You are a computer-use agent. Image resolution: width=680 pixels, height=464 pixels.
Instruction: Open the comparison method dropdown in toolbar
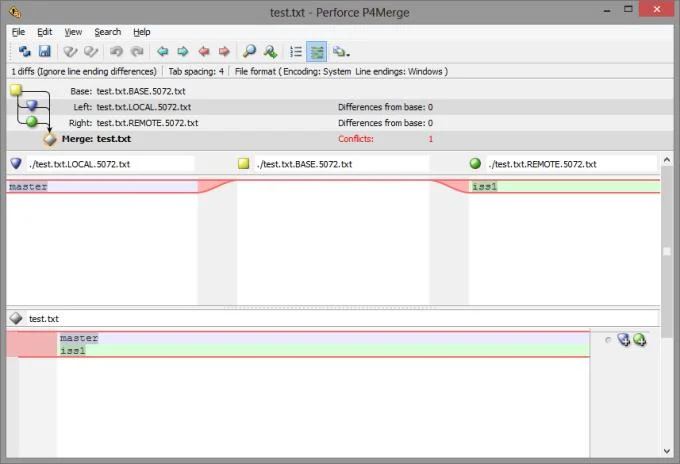(341, 52)
